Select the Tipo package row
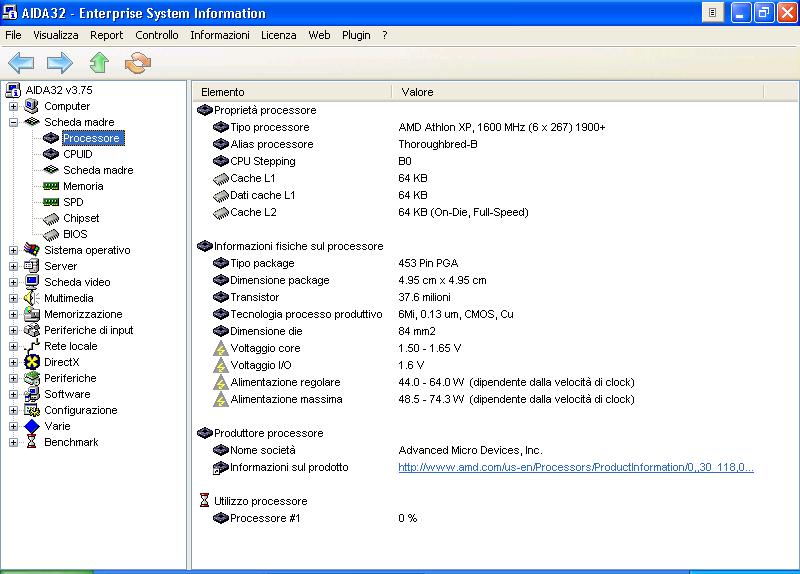This screenshot has height=574, width=800. pos(335,263)
